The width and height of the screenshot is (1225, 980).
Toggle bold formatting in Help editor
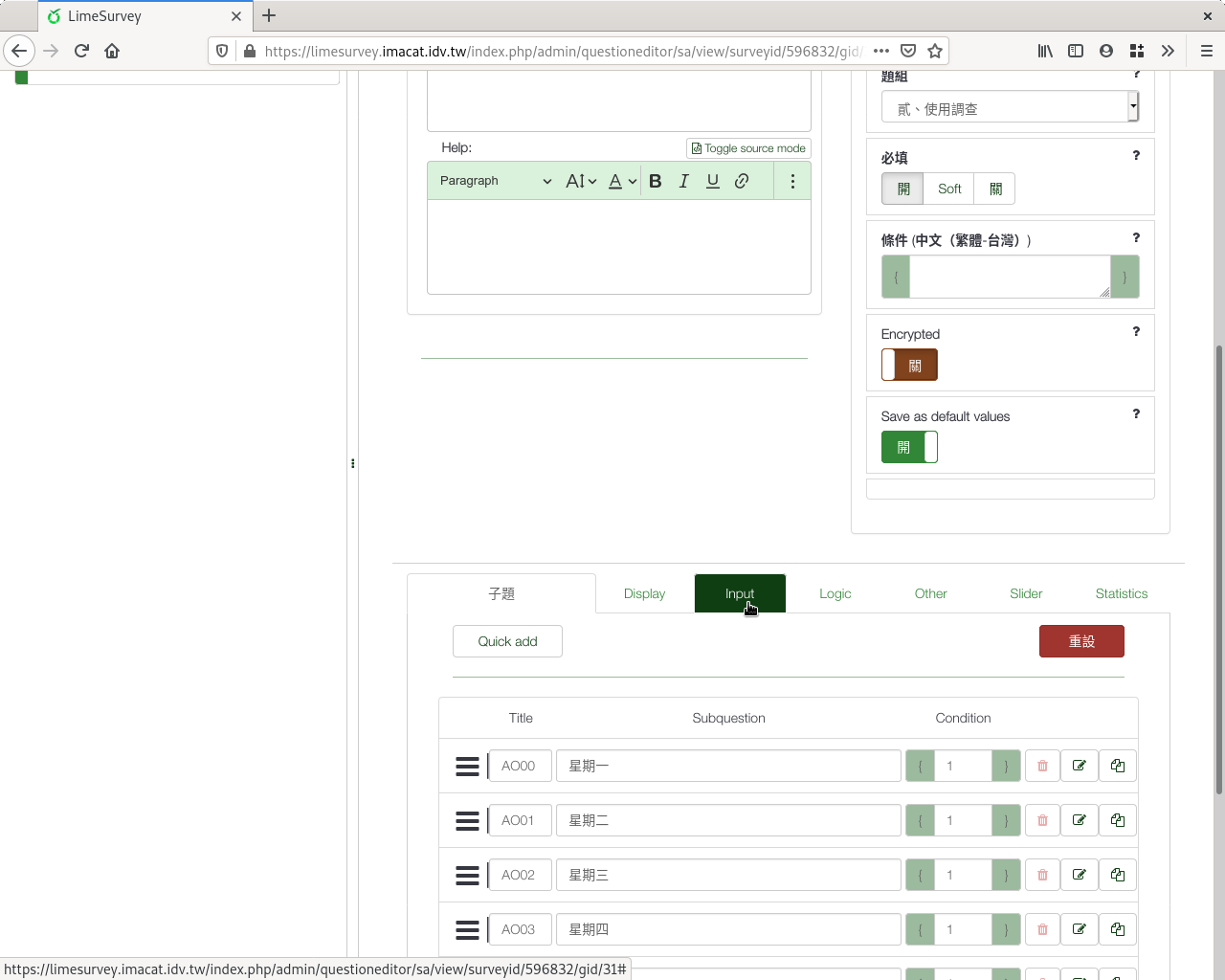coord(656,181)
